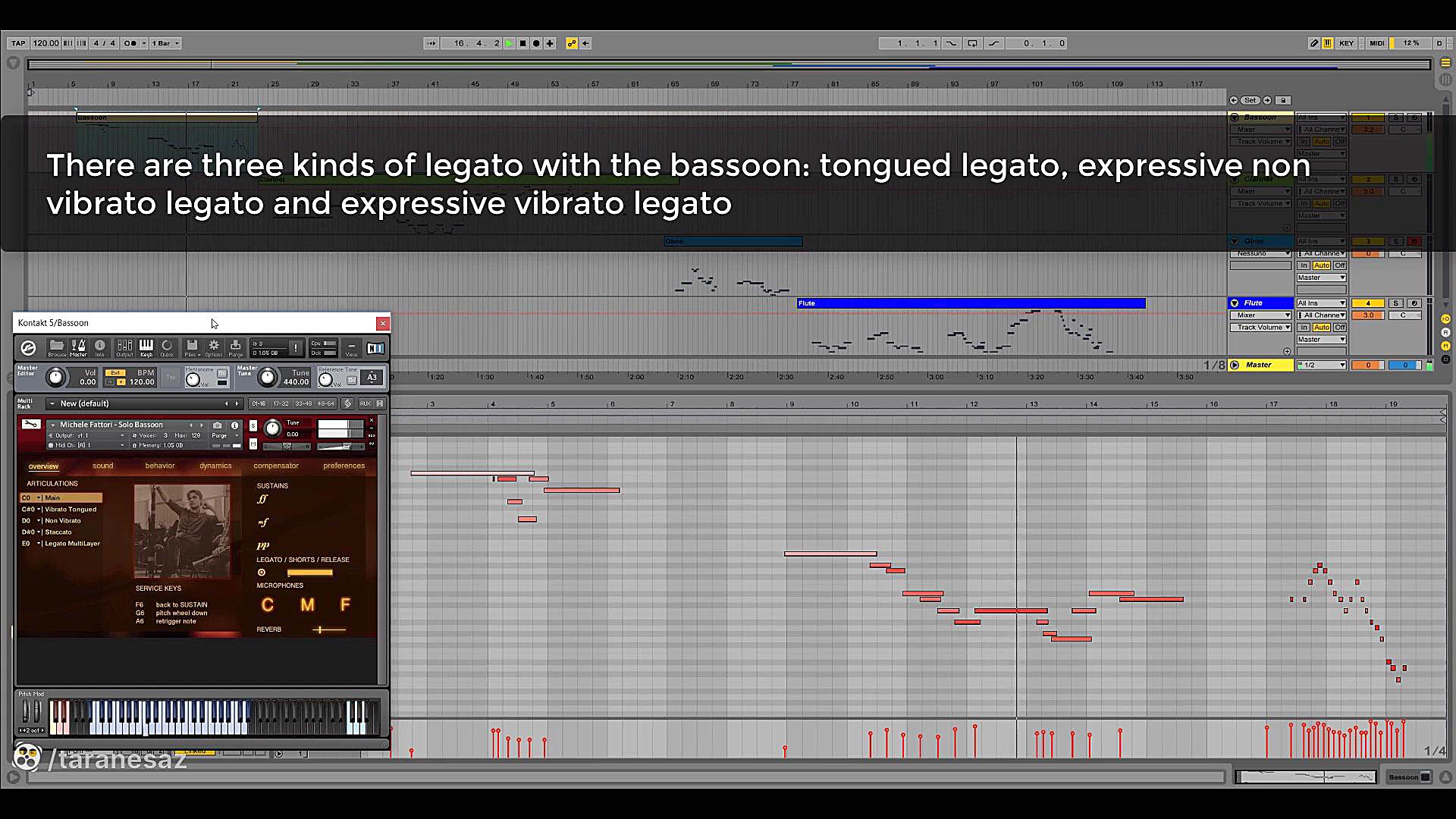Screen dimensions: 1456x819
Task: Switch to the sound tab in the bassoon instrument
Action: (102, 466)
